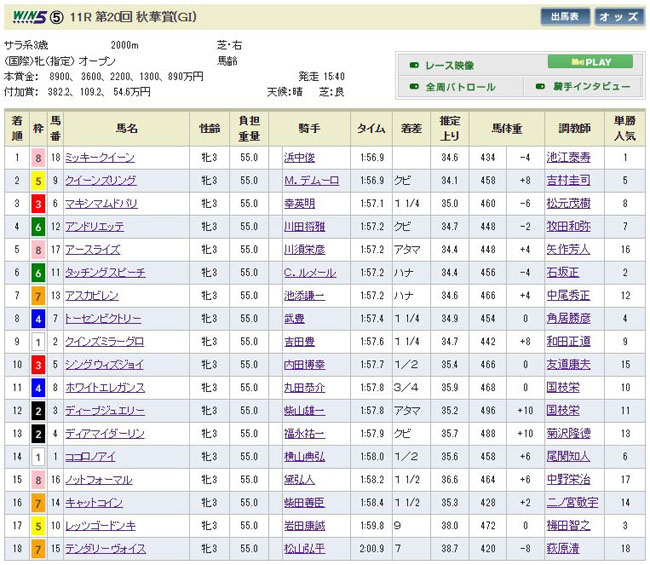Open horse link テンダリーヴォイス
This screenshot has width=650, height=565.
[x=105, y=549]
